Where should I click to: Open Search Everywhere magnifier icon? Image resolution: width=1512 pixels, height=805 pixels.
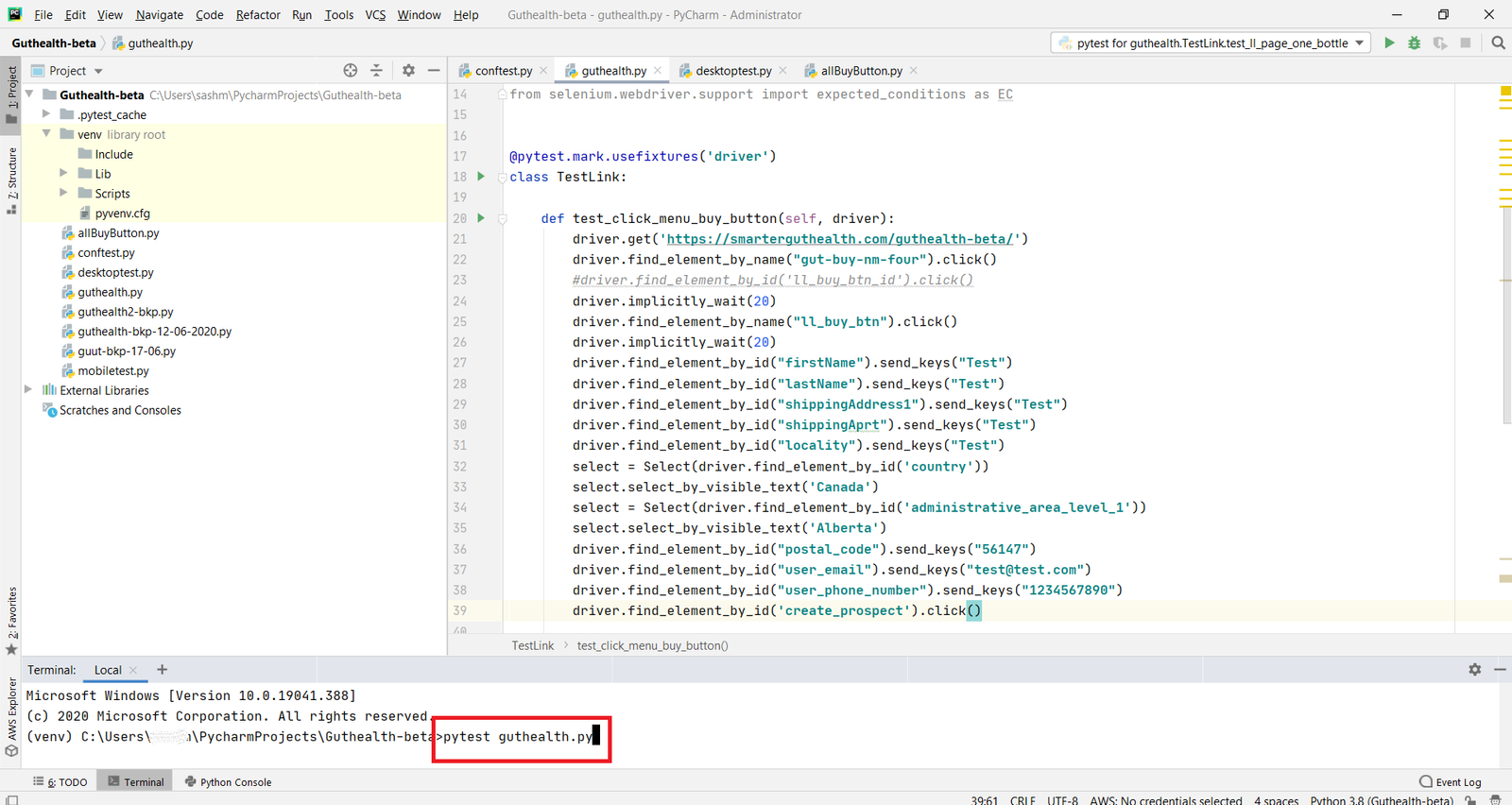click(1498, 43)
